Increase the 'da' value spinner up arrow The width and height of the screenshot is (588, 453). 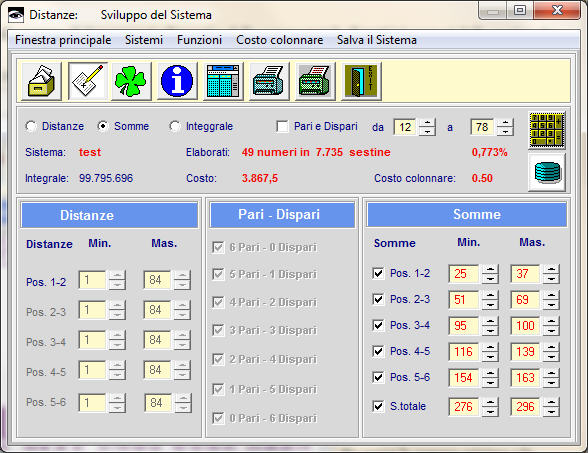(x=427, y=123)
